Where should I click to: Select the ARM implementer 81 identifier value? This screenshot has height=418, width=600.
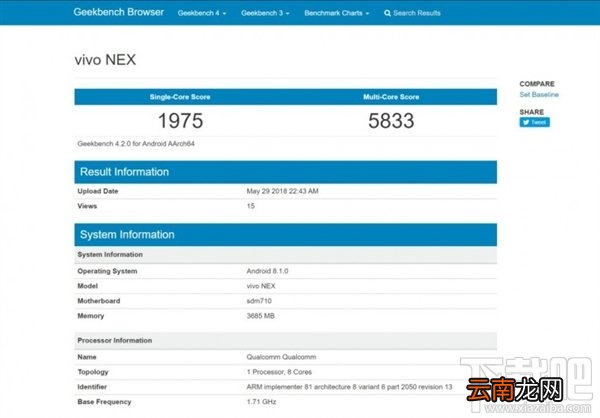click(349, 387)
